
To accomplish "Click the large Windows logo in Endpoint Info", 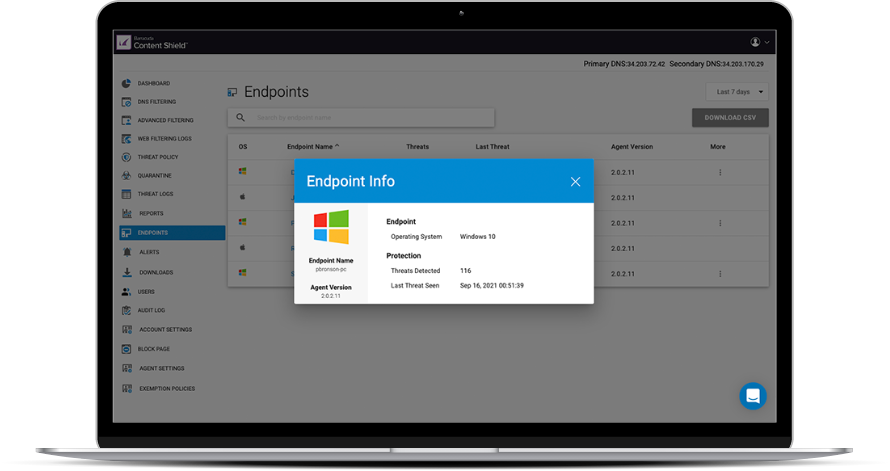I will 331,227.
